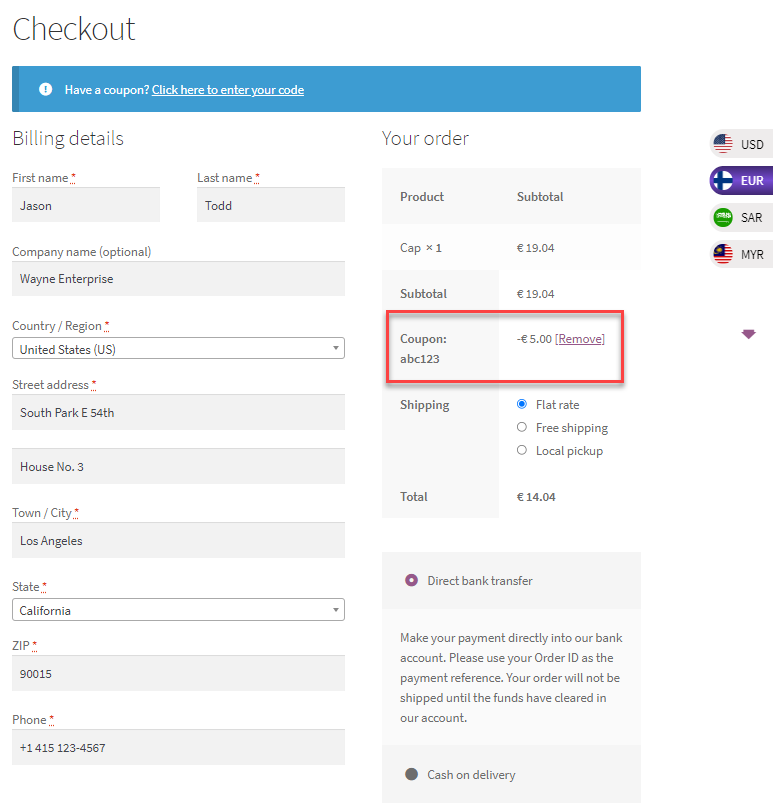Choose Free shipping option

[x=522, y=427]
